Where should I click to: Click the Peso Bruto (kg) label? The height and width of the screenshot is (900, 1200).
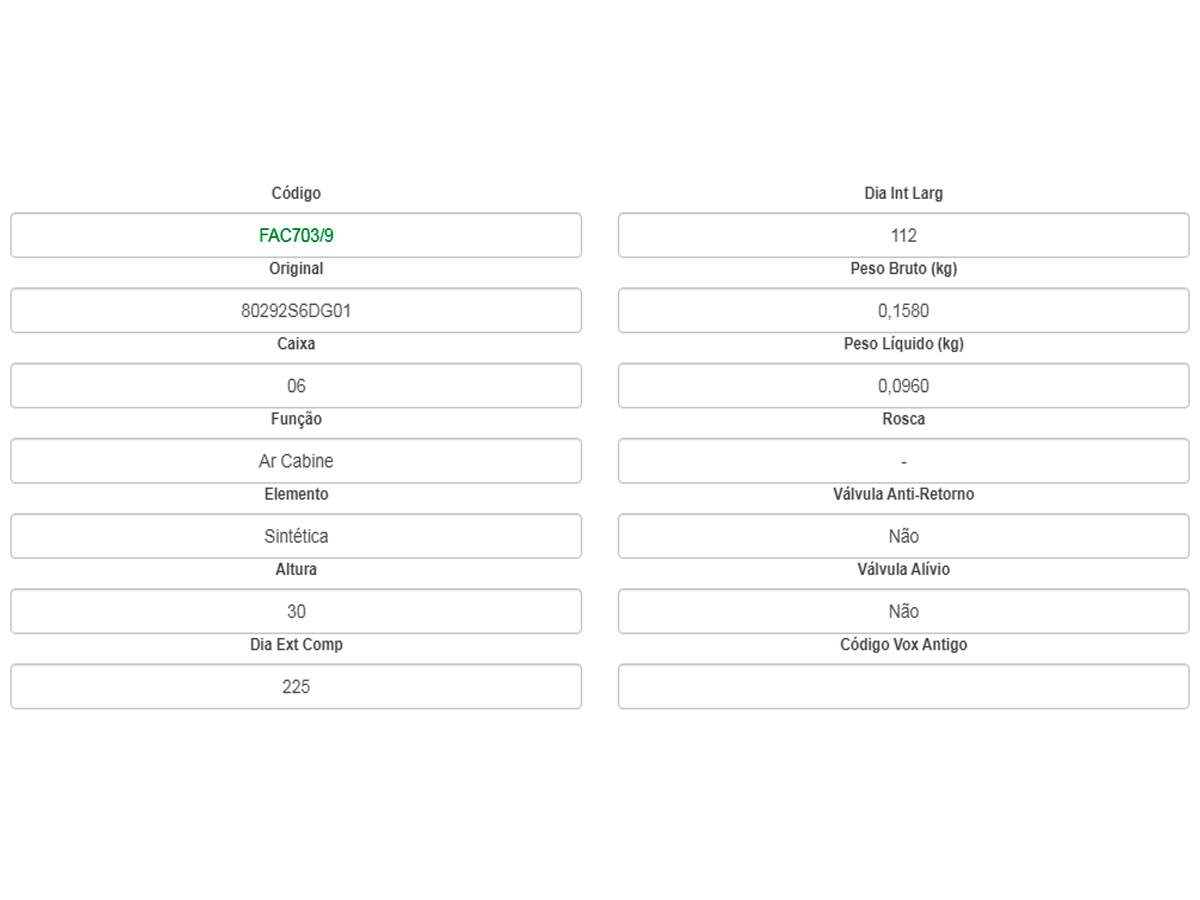[903, 269]
